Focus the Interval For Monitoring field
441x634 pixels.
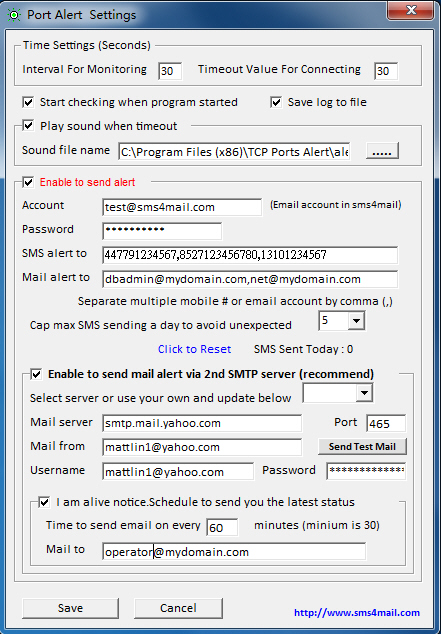pos(170,71)
